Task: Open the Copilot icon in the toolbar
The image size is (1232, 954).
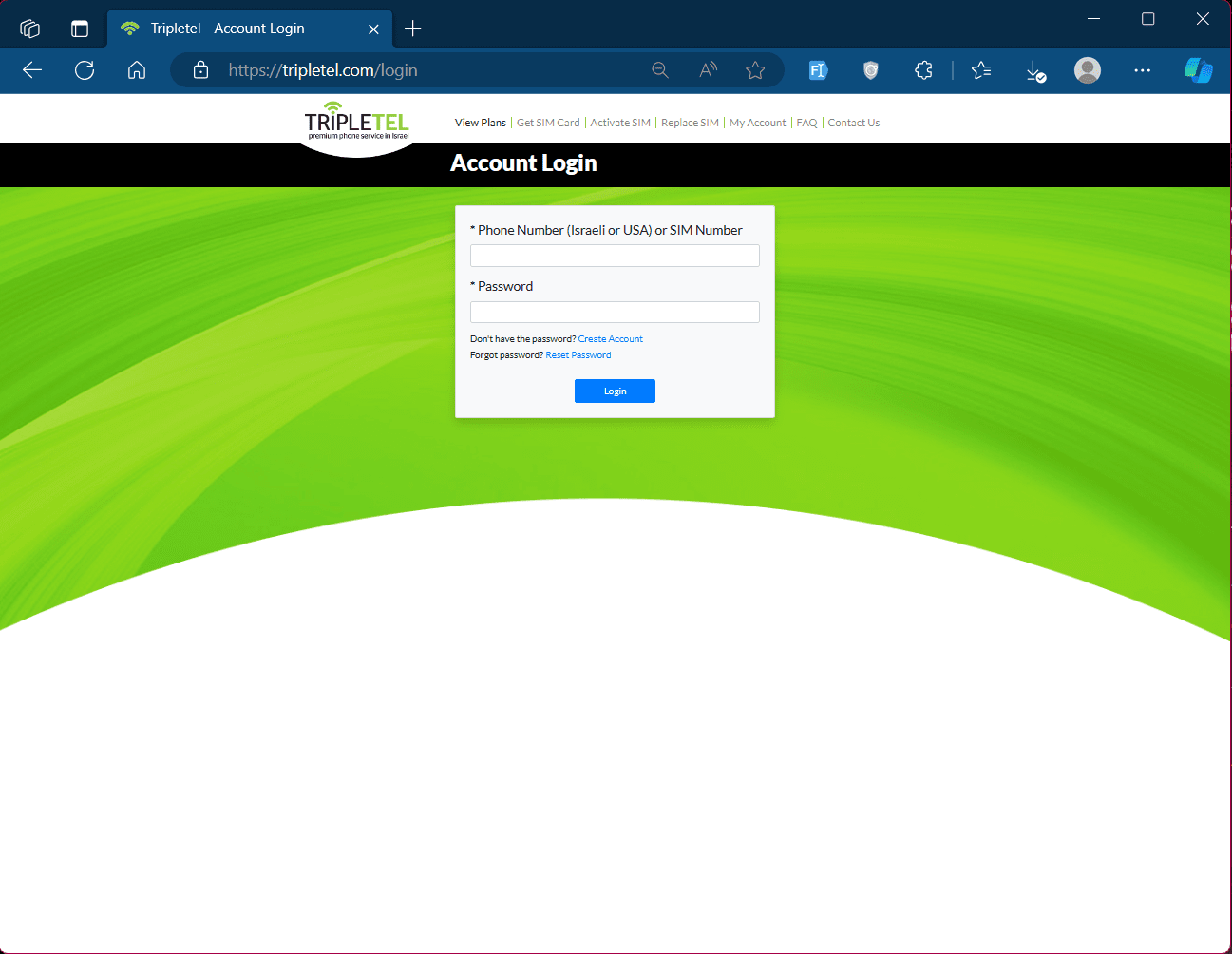Action: (1198, 70)
